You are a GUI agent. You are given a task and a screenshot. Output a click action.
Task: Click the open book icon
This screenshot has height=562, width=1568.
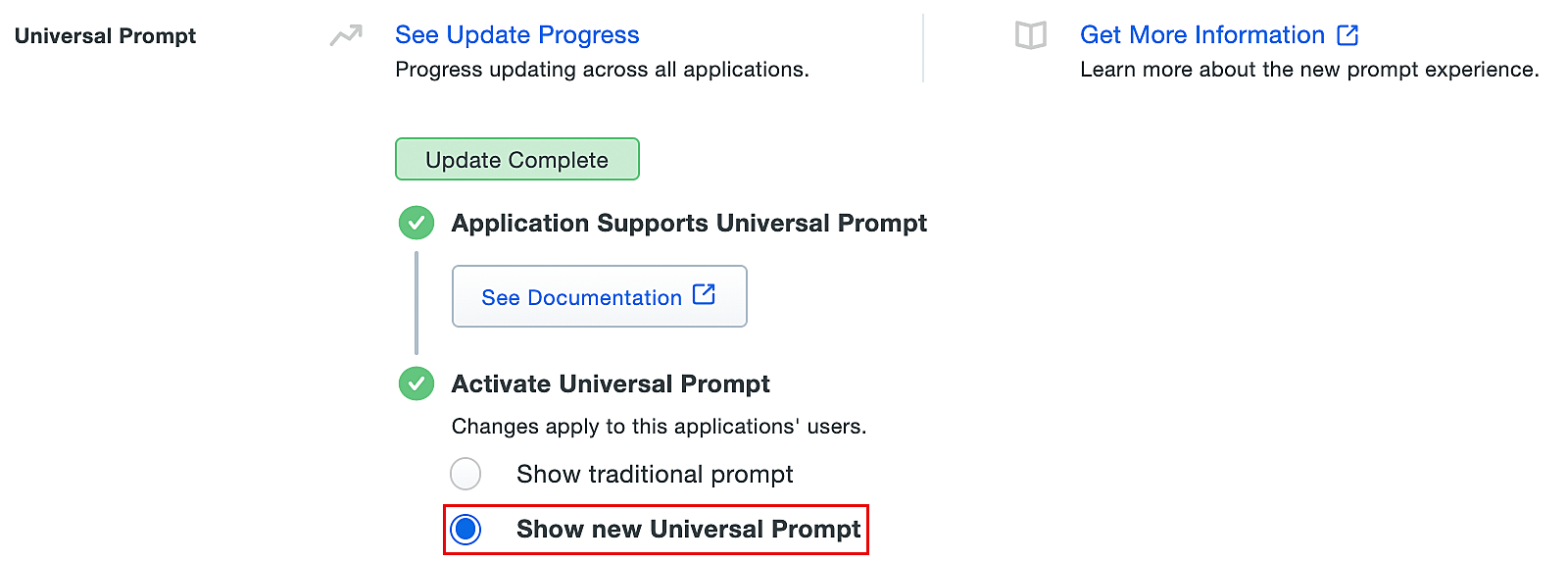(1030, 36)
